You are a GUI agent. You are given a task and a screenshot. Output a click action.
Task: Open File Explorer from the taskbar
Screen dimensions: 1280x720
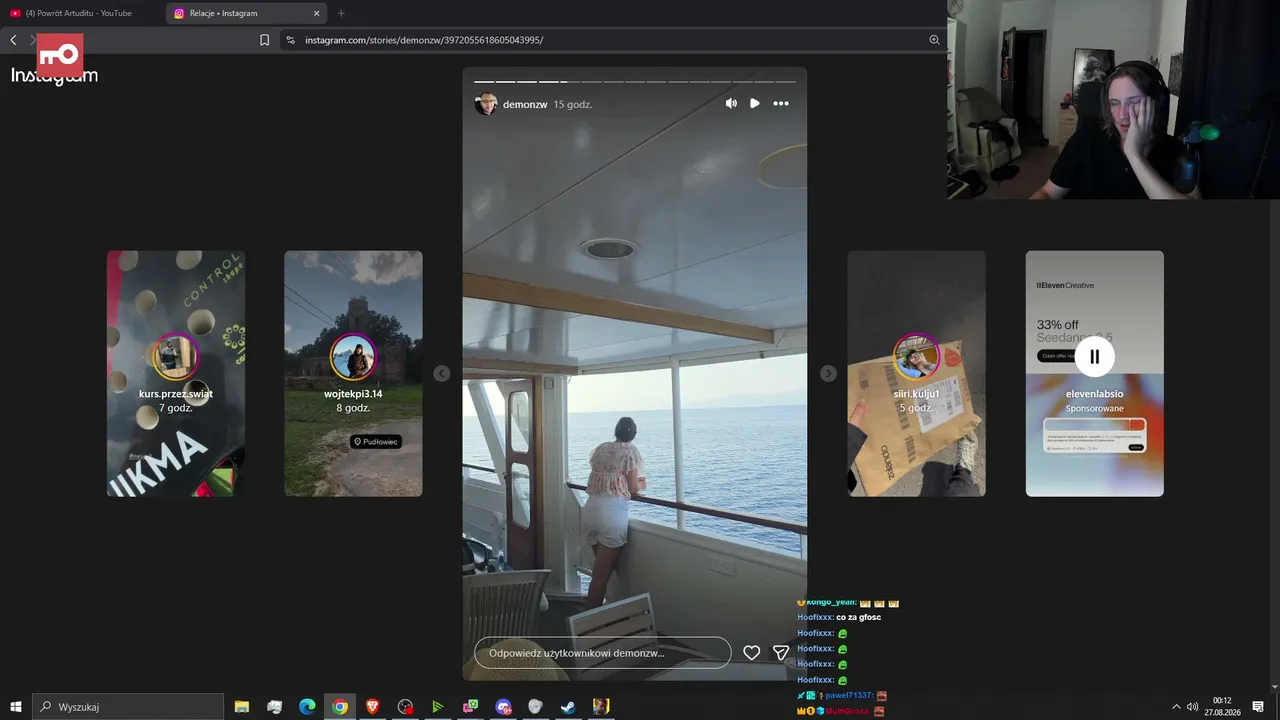(x=242, y=707)
